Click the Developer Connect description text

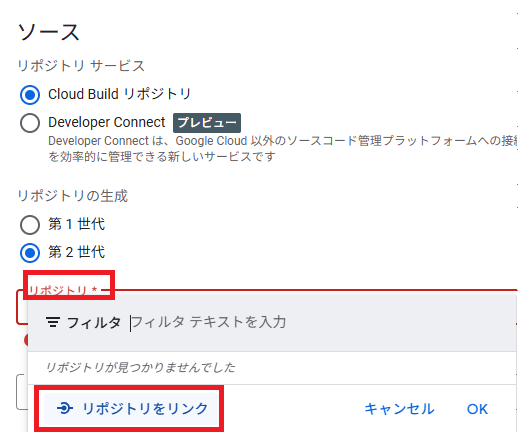283,149
